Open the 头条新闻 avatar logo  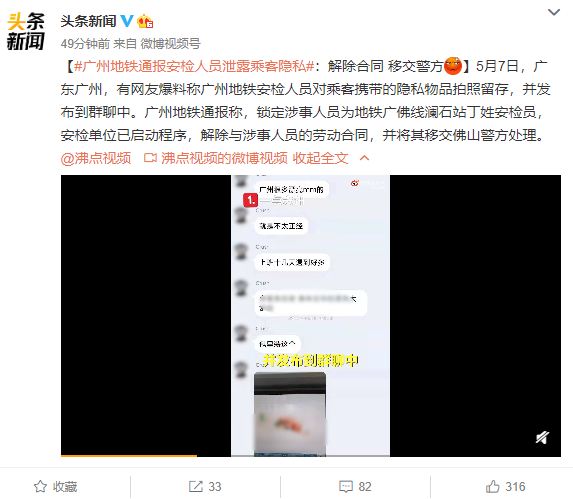point(26,31)
